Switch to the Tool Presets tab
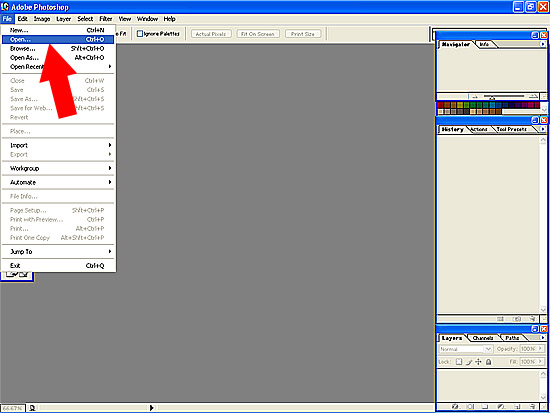This screenshot has width=550, height=413. point(511,129)
